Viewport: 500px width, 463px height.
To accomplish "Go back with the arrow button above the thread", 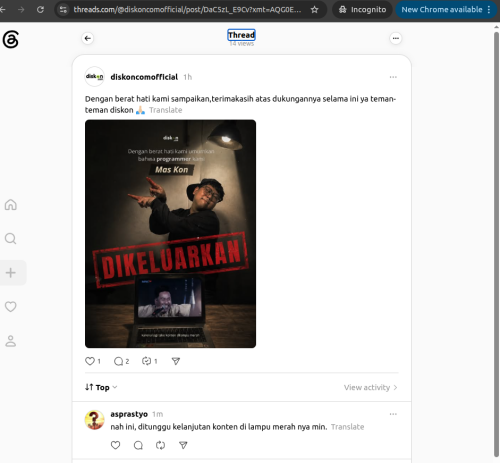I will (88, 38).
